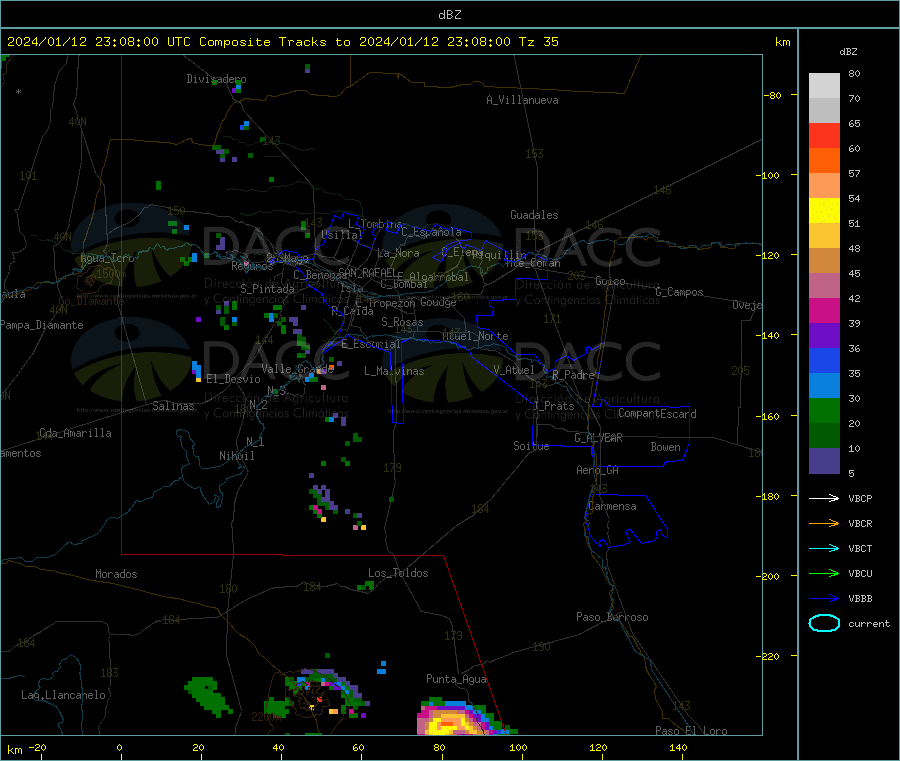900x761 pixels.
Task: Select the orange 57–60 dBZ color swatch
Action: click(x=824, y=161)
